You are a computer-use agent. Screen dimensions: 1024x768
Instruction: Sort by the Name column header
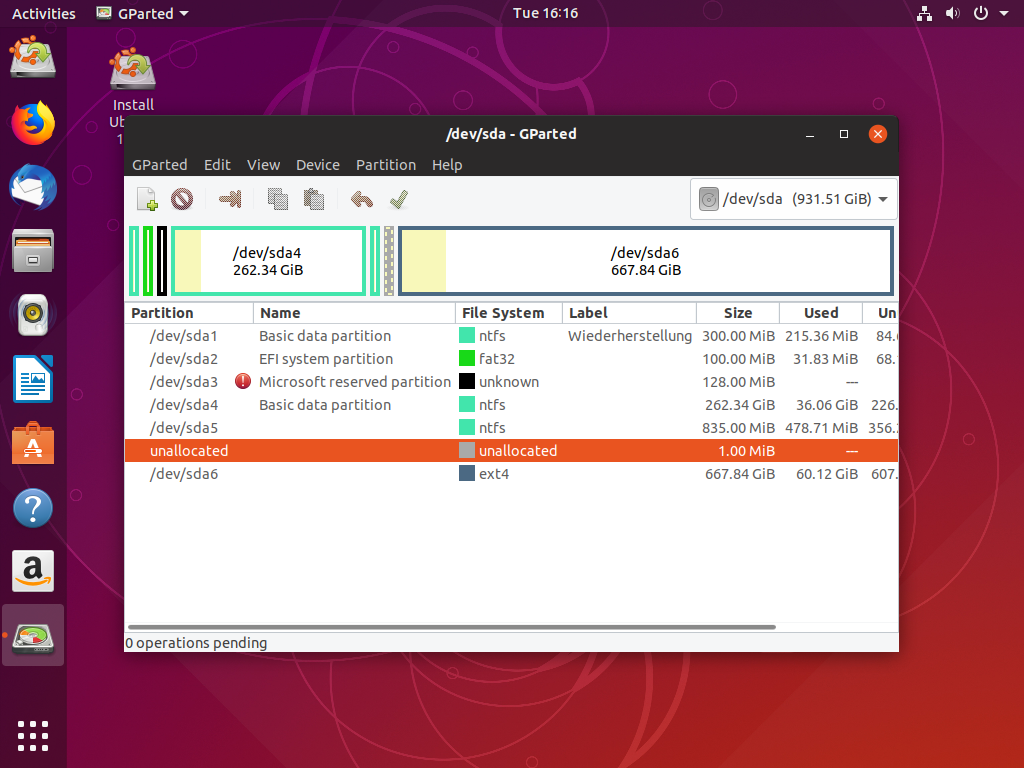click(x=354, y=313)
